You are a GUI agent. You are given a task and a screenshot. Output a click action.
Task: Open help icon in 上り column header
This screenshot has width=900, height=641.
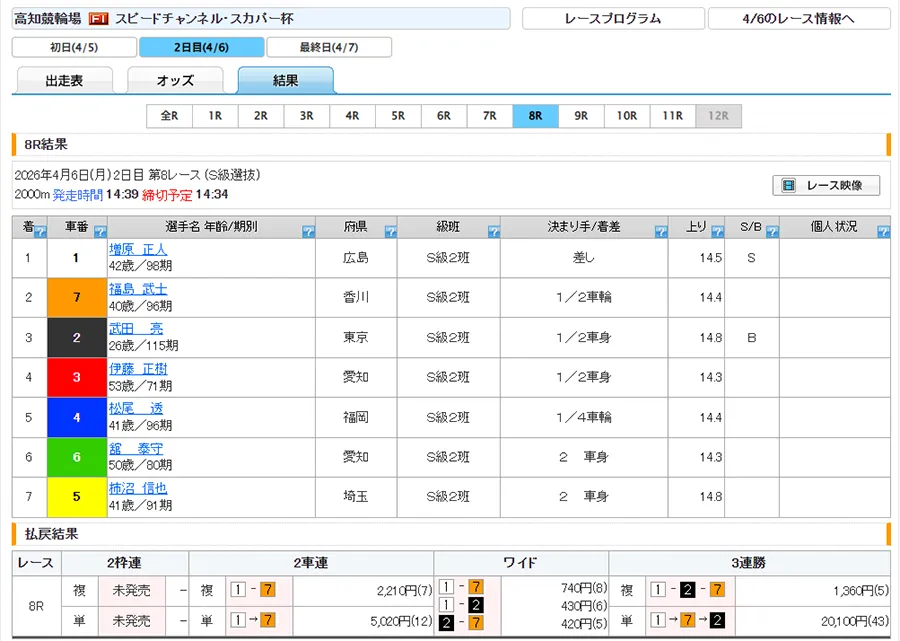click(715, 232)
